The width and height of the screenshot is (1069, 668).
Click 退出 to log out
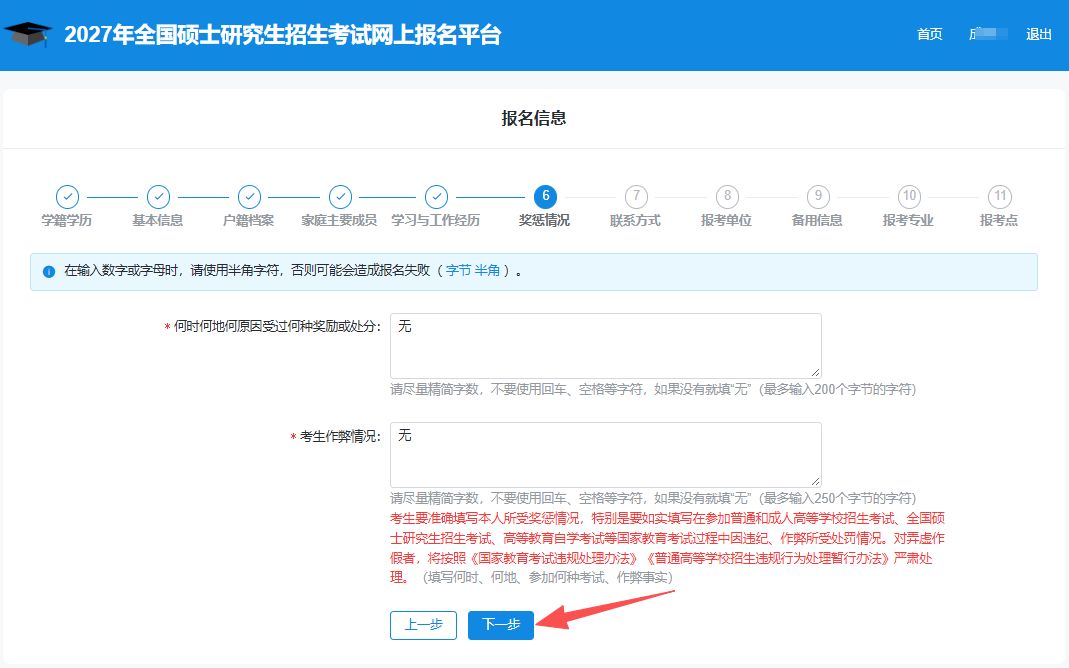1038,34
